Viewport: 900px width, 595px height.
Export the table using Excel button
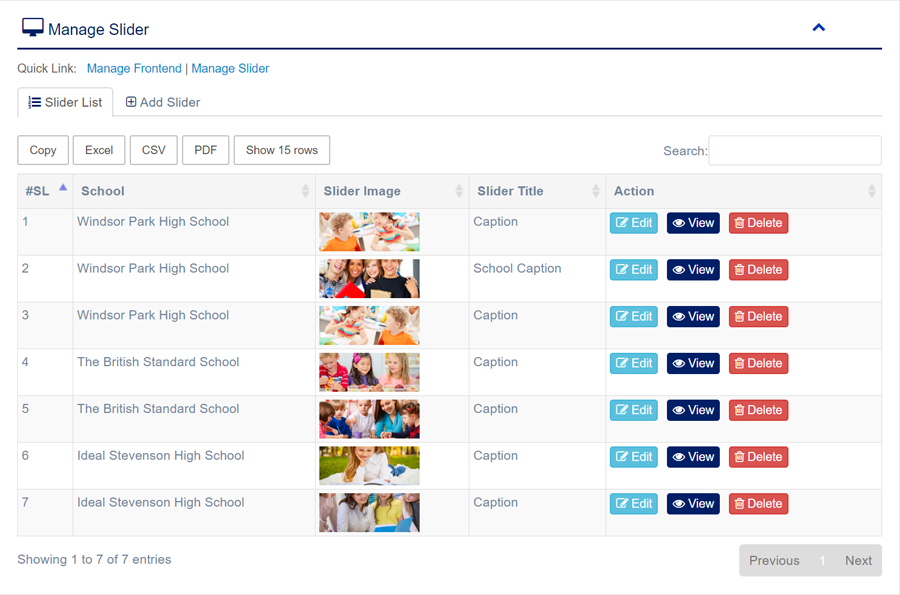coord(99,150)
